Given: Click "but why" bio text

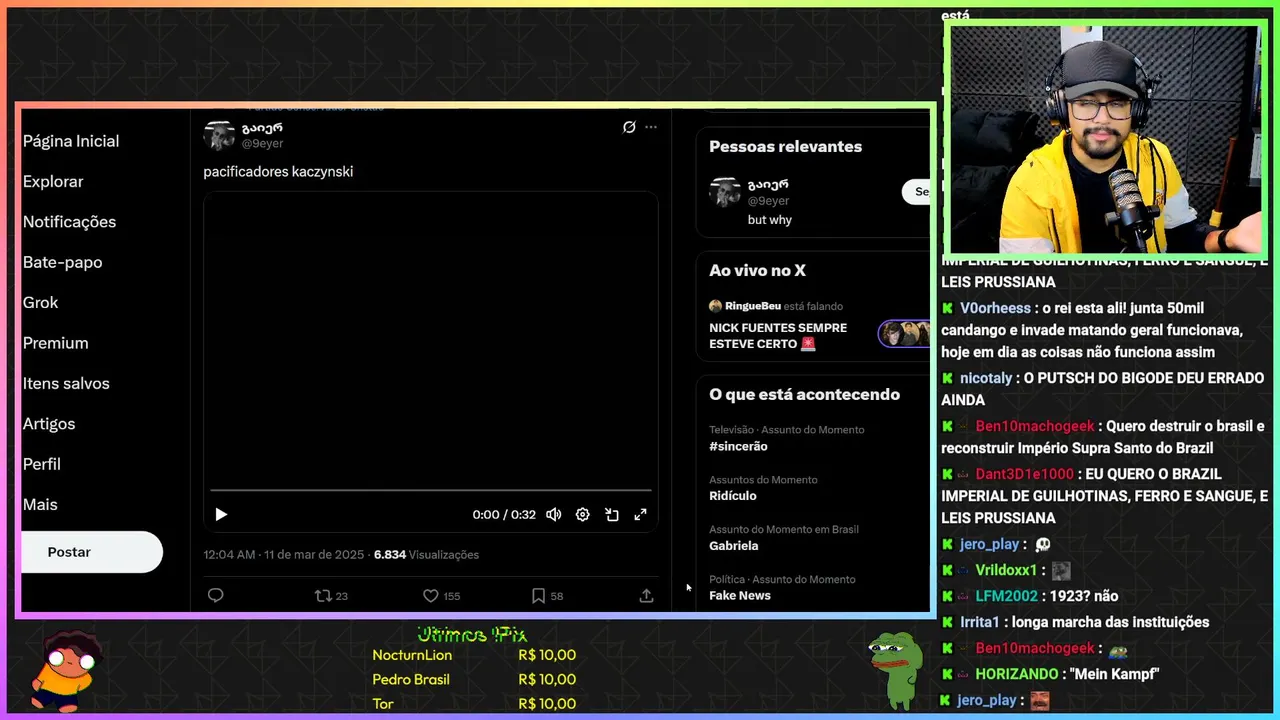Looking at the screenshot, I should (770, 220).
